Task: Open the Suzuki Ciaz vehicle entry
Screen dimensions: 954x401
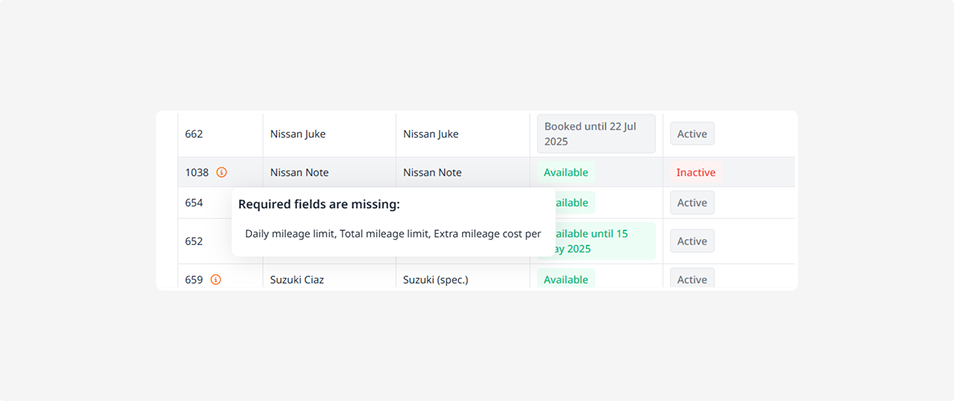Action: (x=297, y=280)
